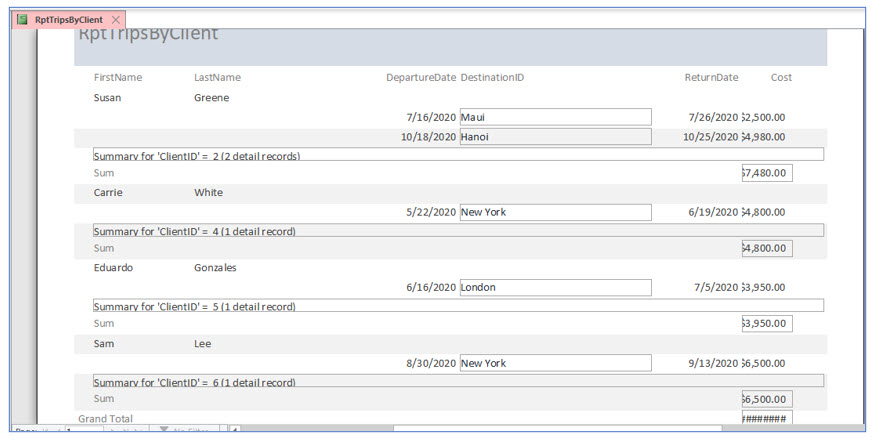The width and height of the screenshot is (876, 442).
Task: Click the Sum label under Susan Greene
Action: [x=104, y=173]
